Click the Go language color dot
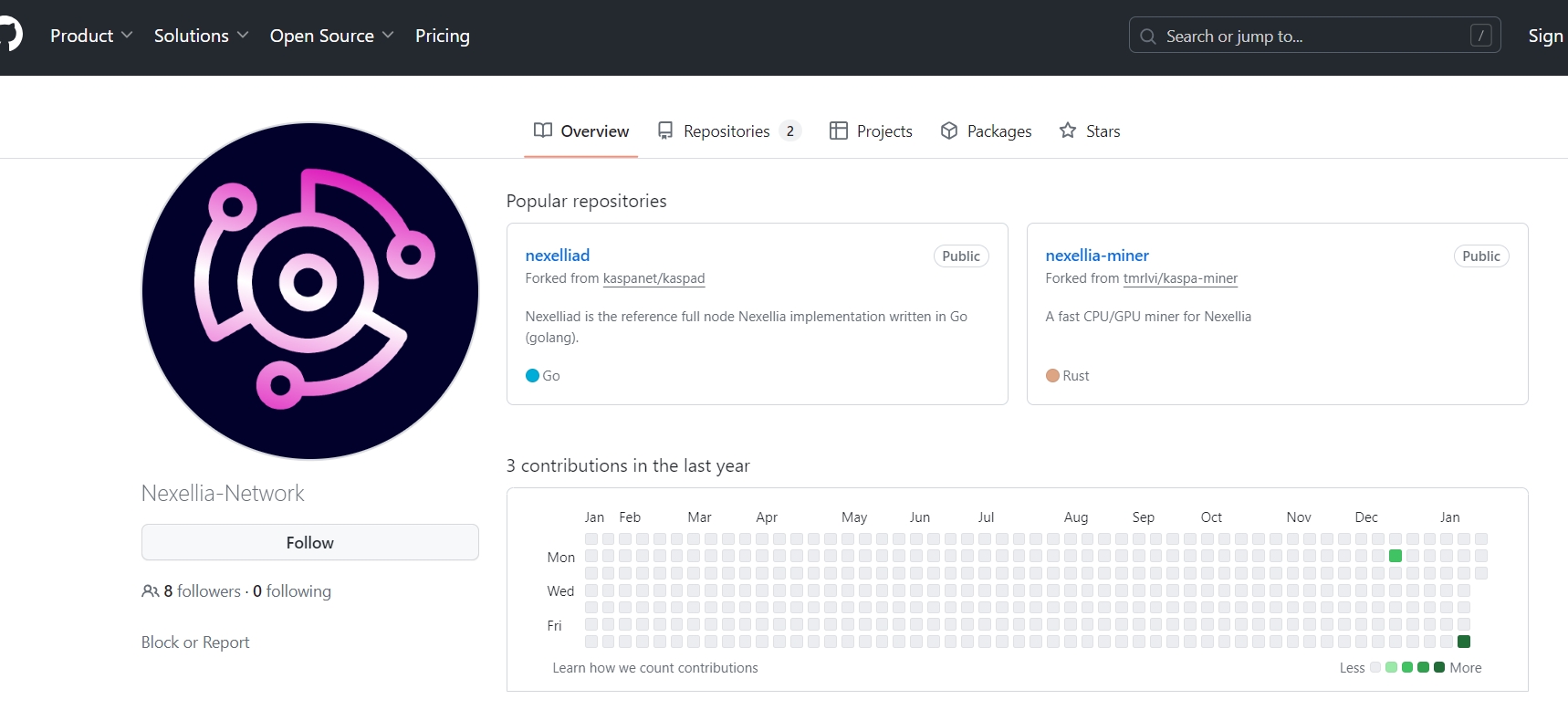 point(533,375)
